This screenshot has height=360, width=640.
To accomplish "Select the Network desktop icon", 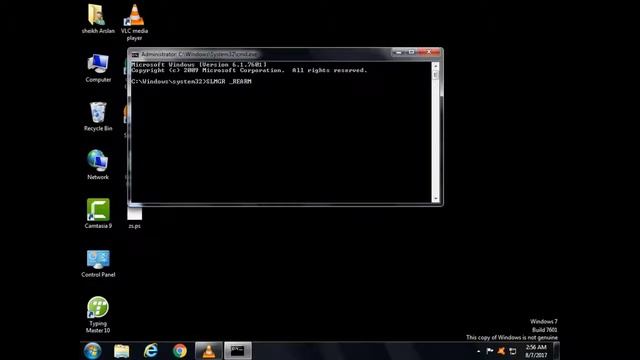I will pyautogui.click(x=98, y=165).
